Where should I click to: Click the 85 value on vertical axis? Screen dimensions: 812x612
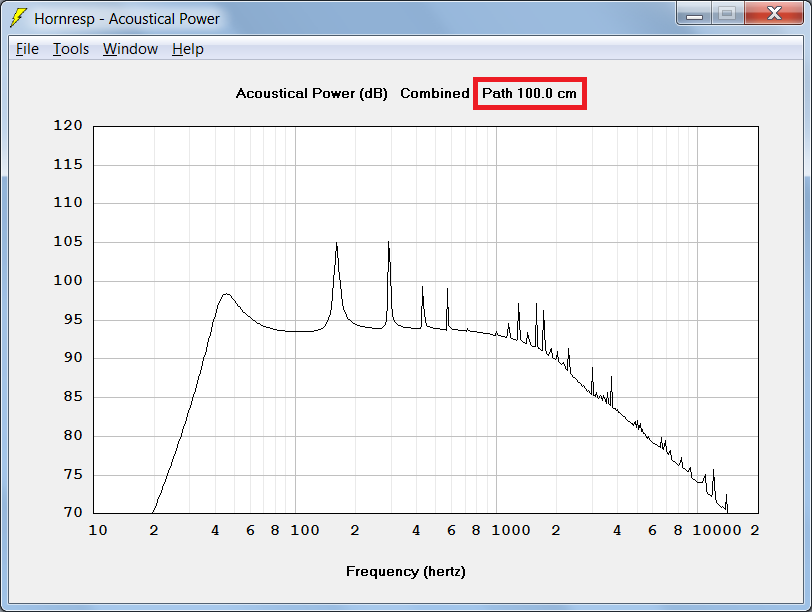point(73,397)
